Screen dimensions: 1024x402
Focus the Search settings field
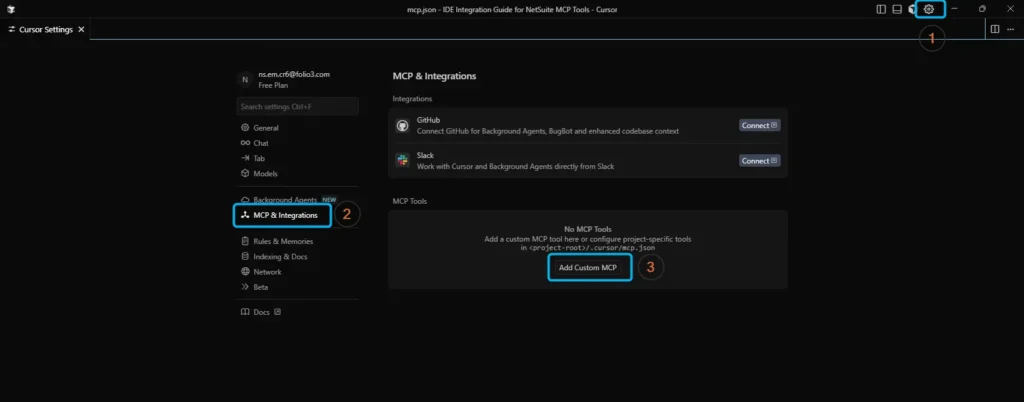(297, 106)
